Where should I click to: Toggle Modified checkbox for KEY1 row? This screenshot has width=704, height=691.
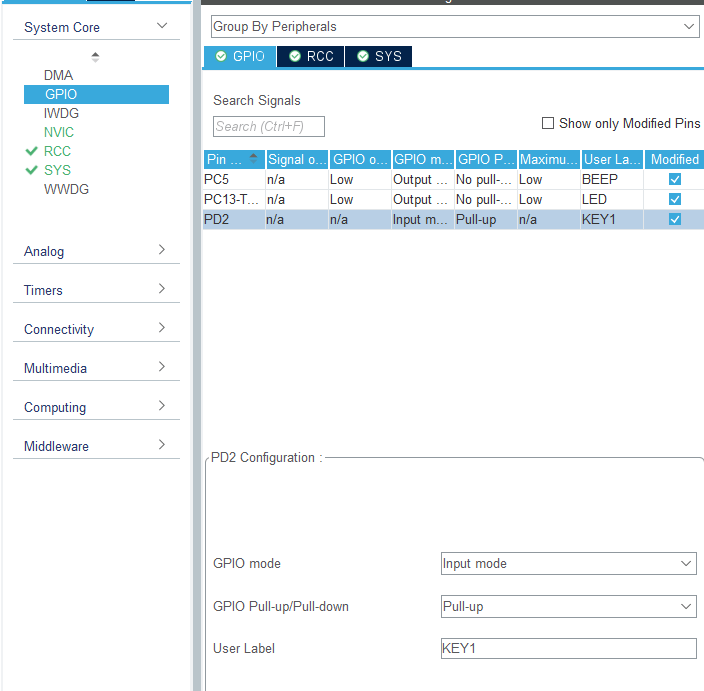(x=674, y=219)
